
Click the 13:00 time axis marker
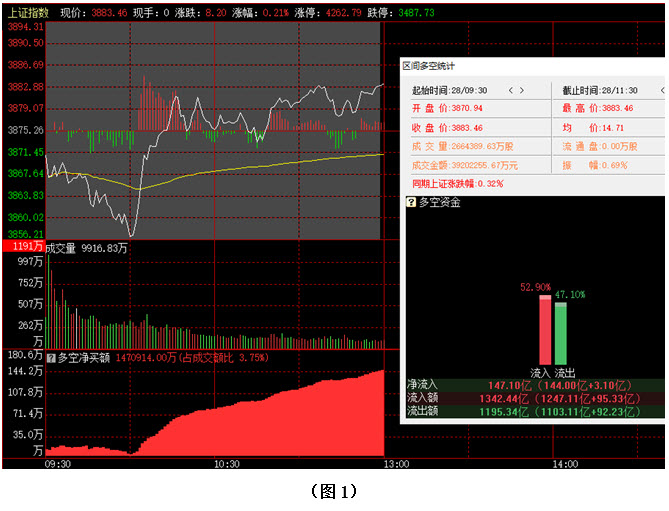point(396,465)
